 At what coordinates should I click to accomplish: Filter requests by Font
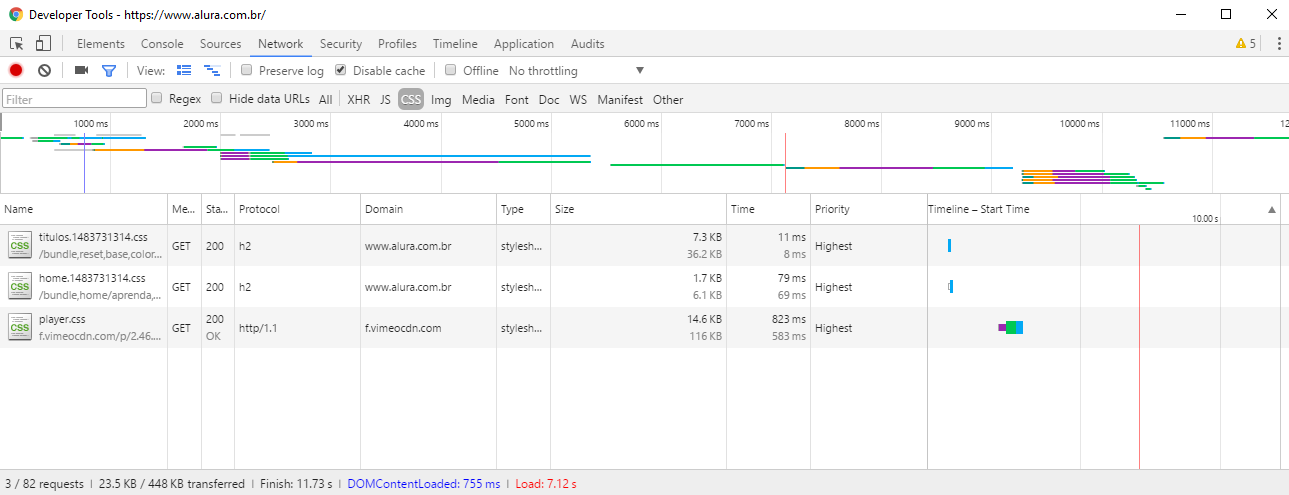coord(517,99)
